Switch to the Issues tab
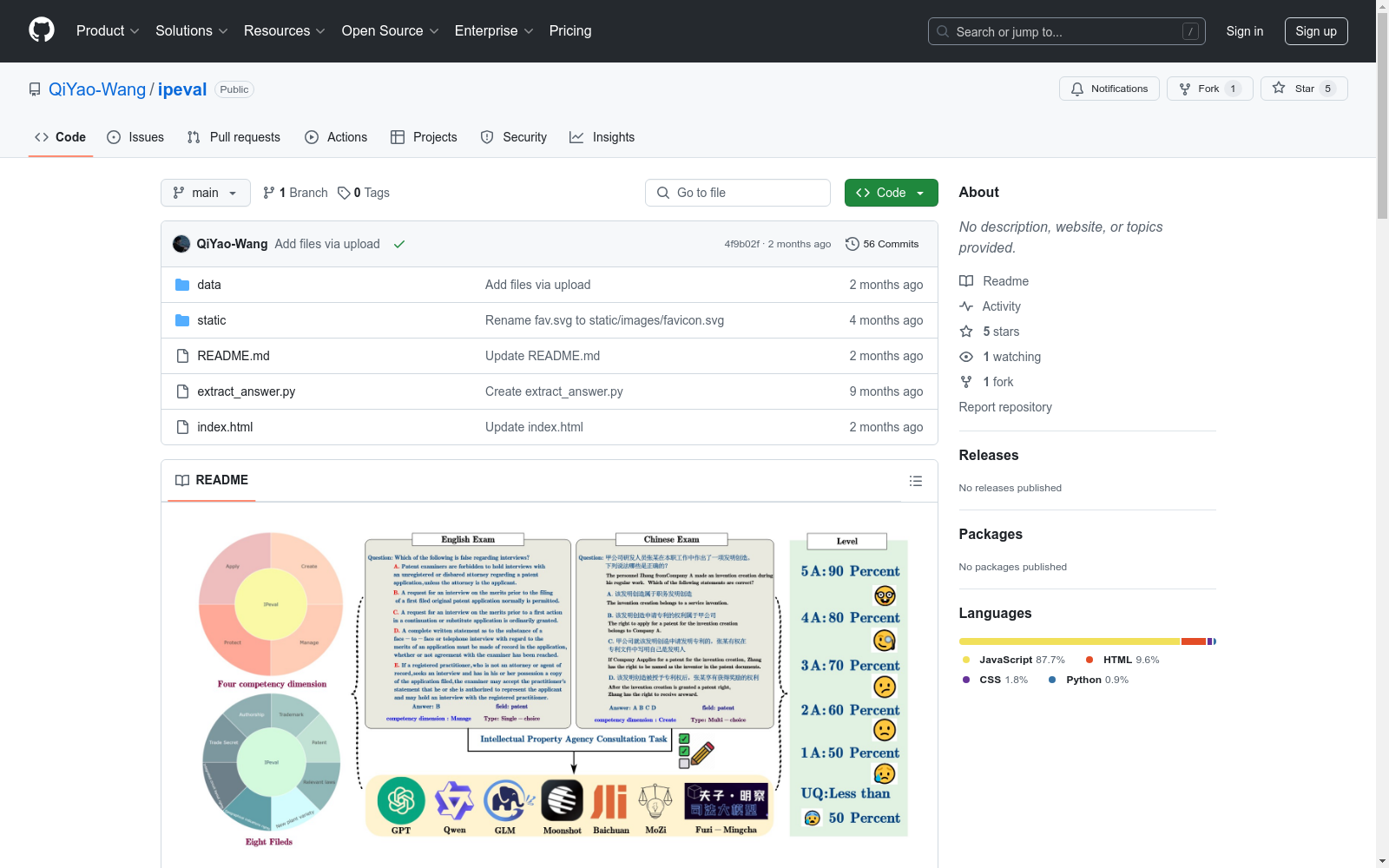This screenshot has width=1389, height=868. (135, 137)
